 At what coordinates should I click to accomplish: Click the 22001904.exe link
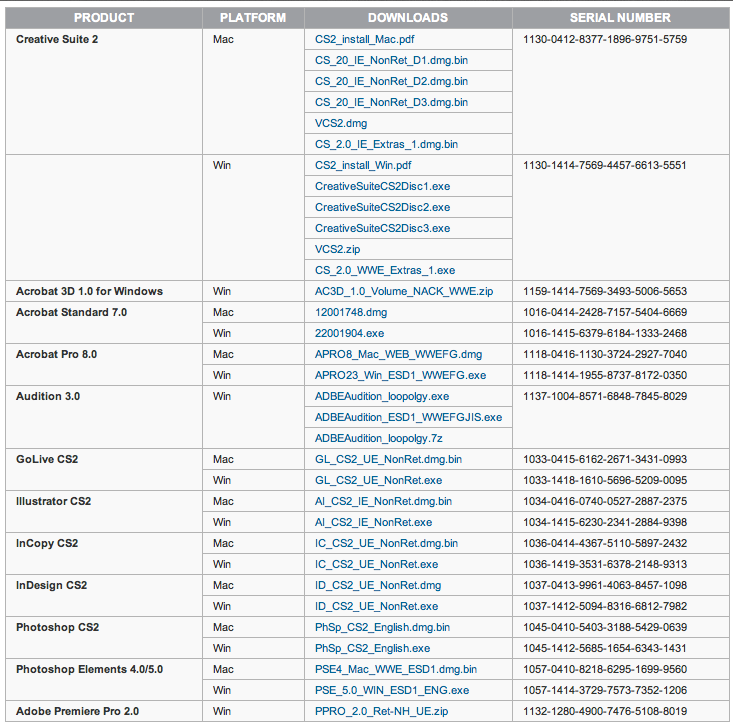tap(349, 334)
